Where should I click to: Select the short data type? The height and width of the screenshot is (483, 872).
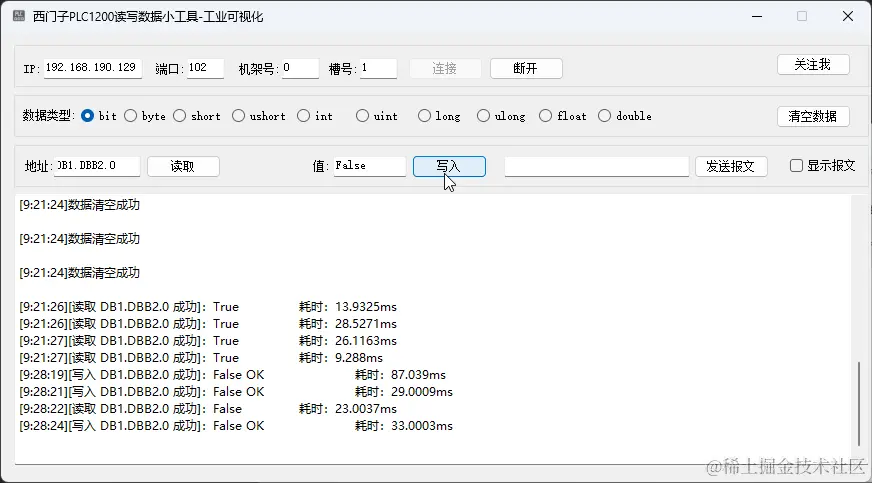(x=197, y=116)
